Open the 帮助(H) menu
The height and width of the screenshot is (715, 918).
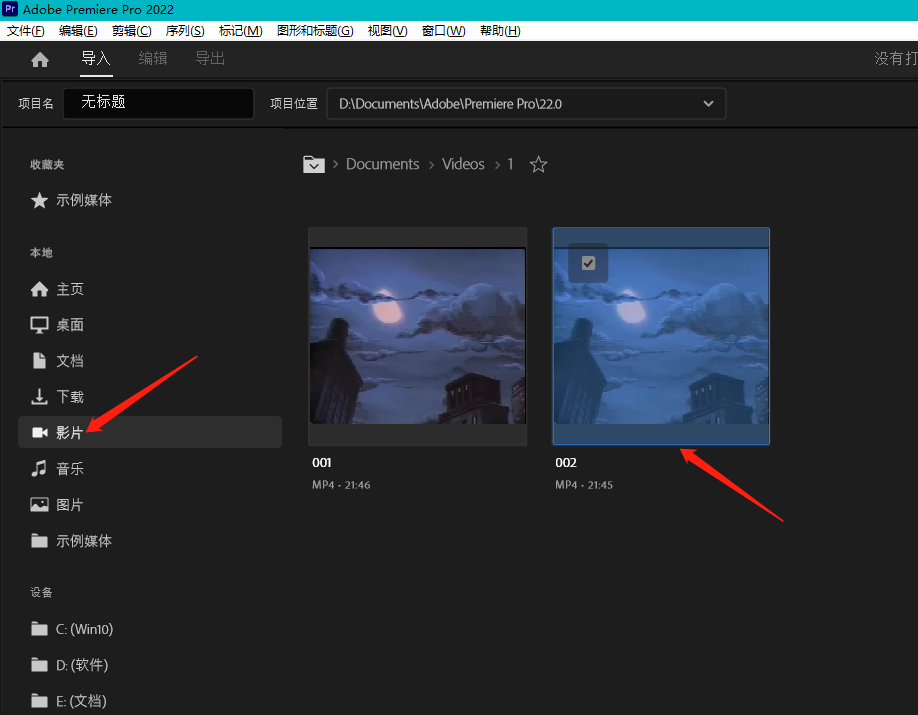pyautogui.click(x=499, y=31)
